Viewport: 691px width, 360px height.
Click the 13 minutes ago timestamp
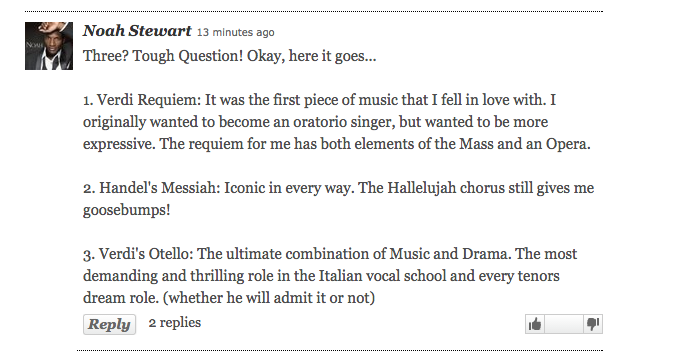pyautogui.click(x=235, y=33)
